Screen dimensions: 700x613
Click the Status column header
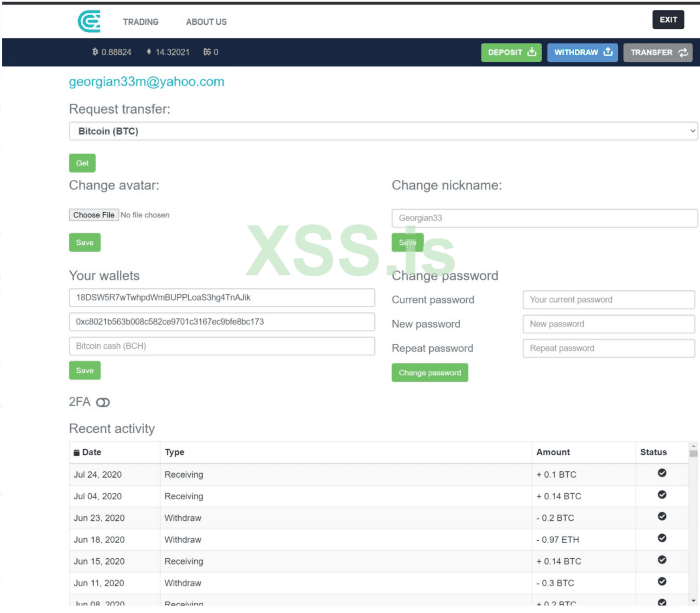pyautogui.click(x=662, y=452)
